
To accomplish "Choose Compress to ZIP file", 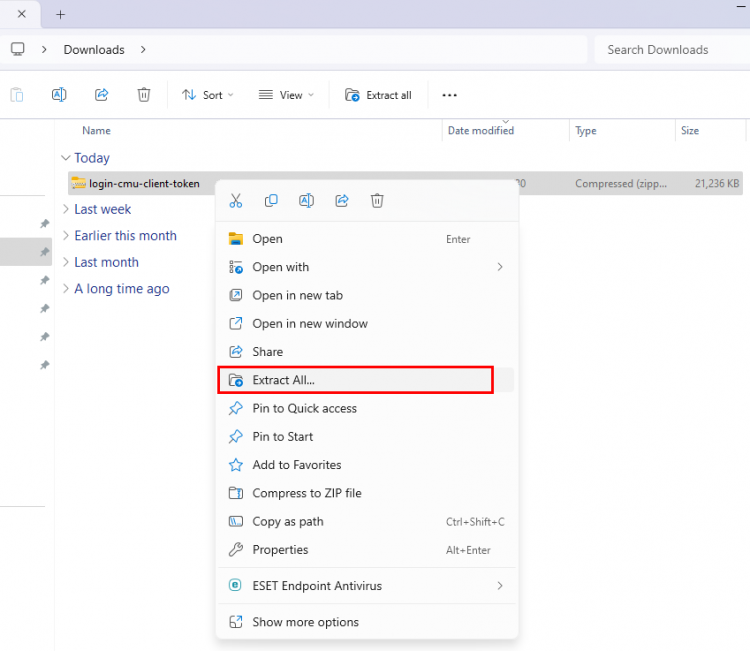I will pyautogui.click(x=306, y=493).
